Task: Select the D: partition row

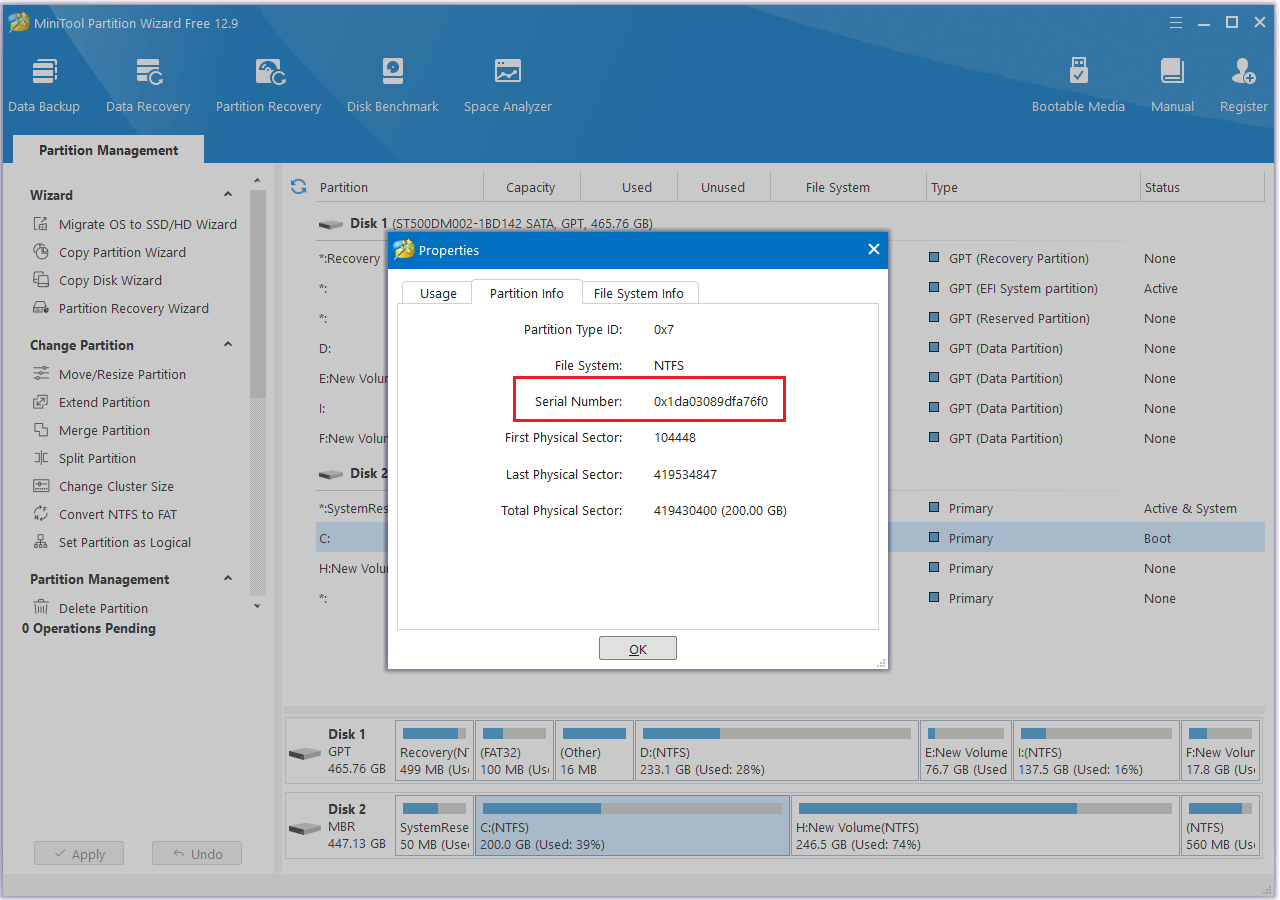Action: [790, 348]
